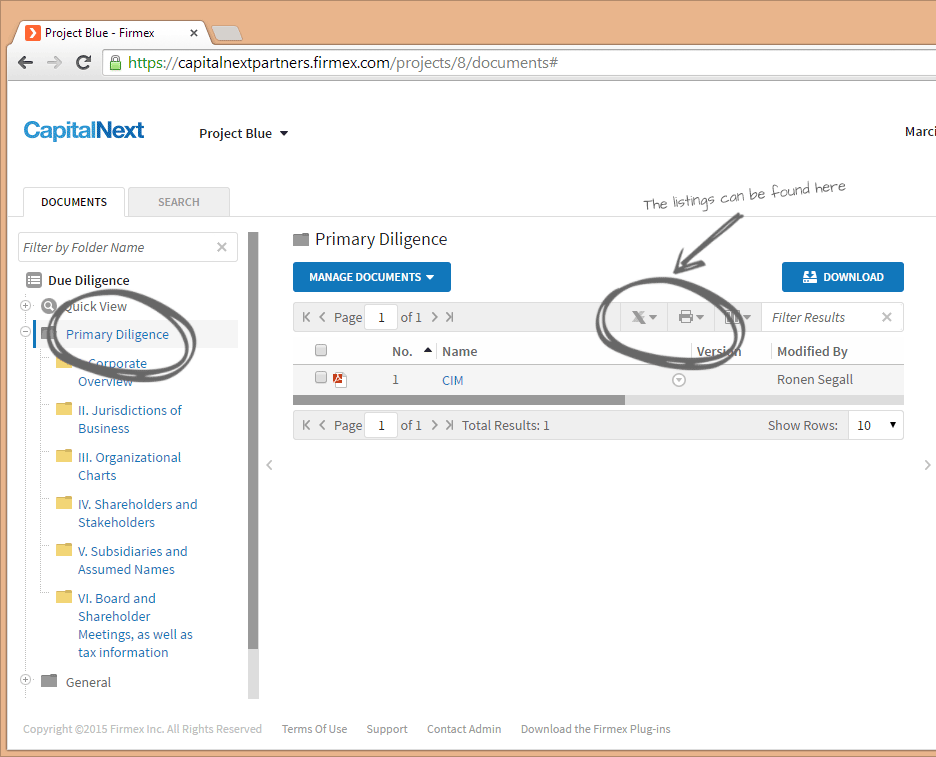Go back with browser back arrow
This screenshot has width=936, height=757.
(25, 62)
